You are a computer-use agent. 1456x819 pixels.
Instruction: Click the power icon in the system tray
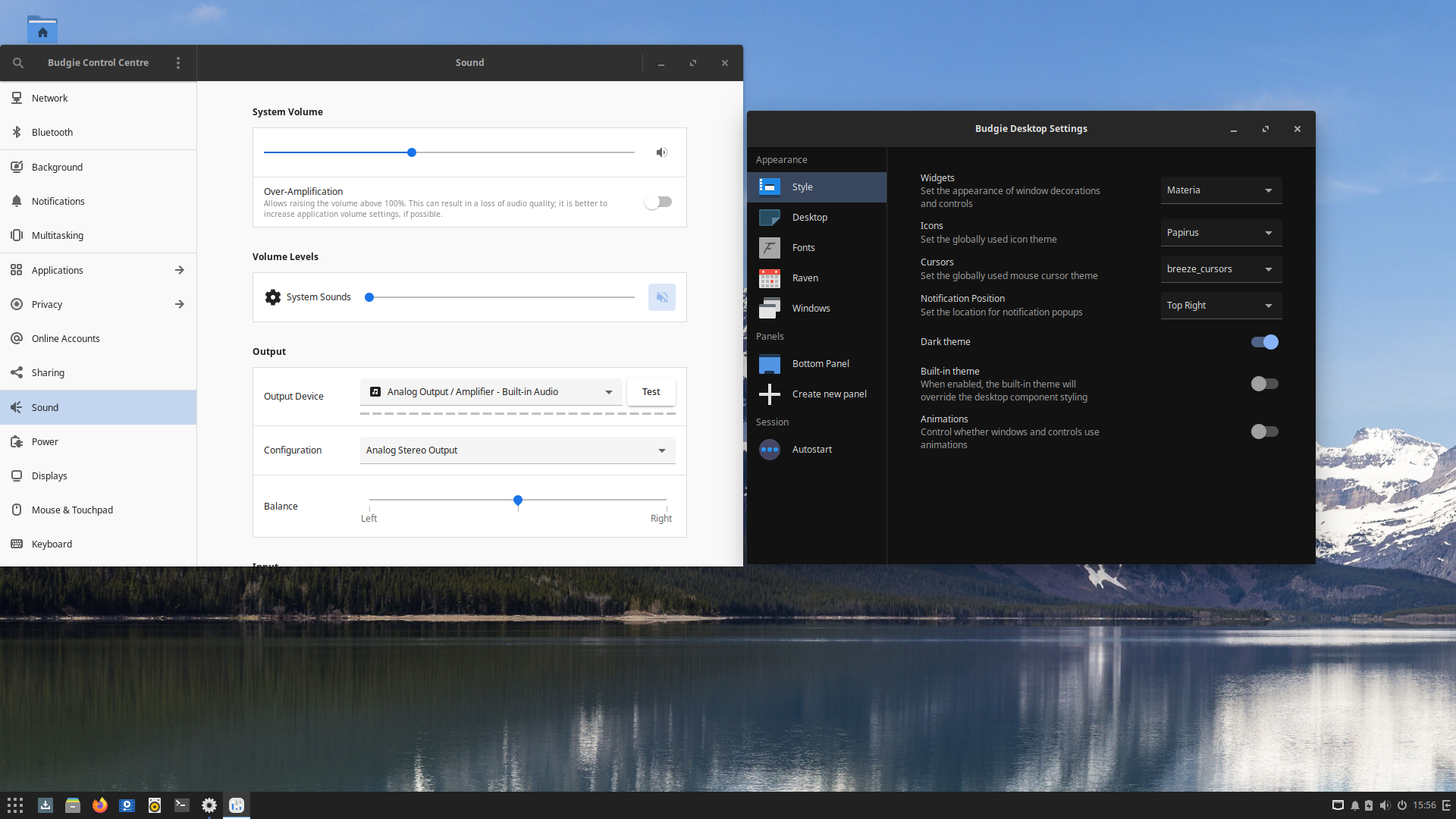[1402, 805]
